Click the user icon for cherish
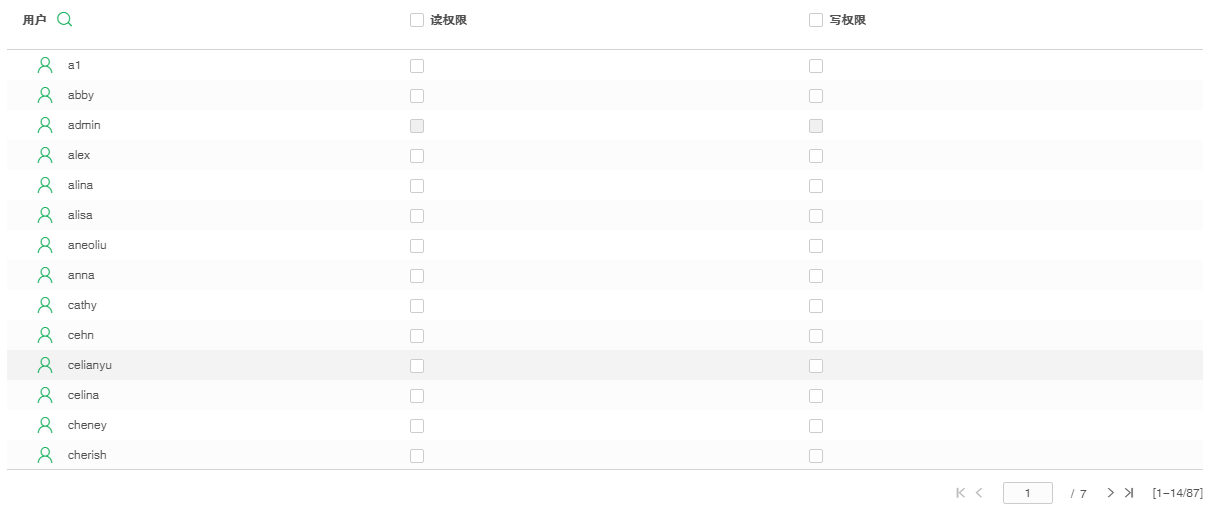Screen dimensions: 1217x520 (x=45, y=455)
